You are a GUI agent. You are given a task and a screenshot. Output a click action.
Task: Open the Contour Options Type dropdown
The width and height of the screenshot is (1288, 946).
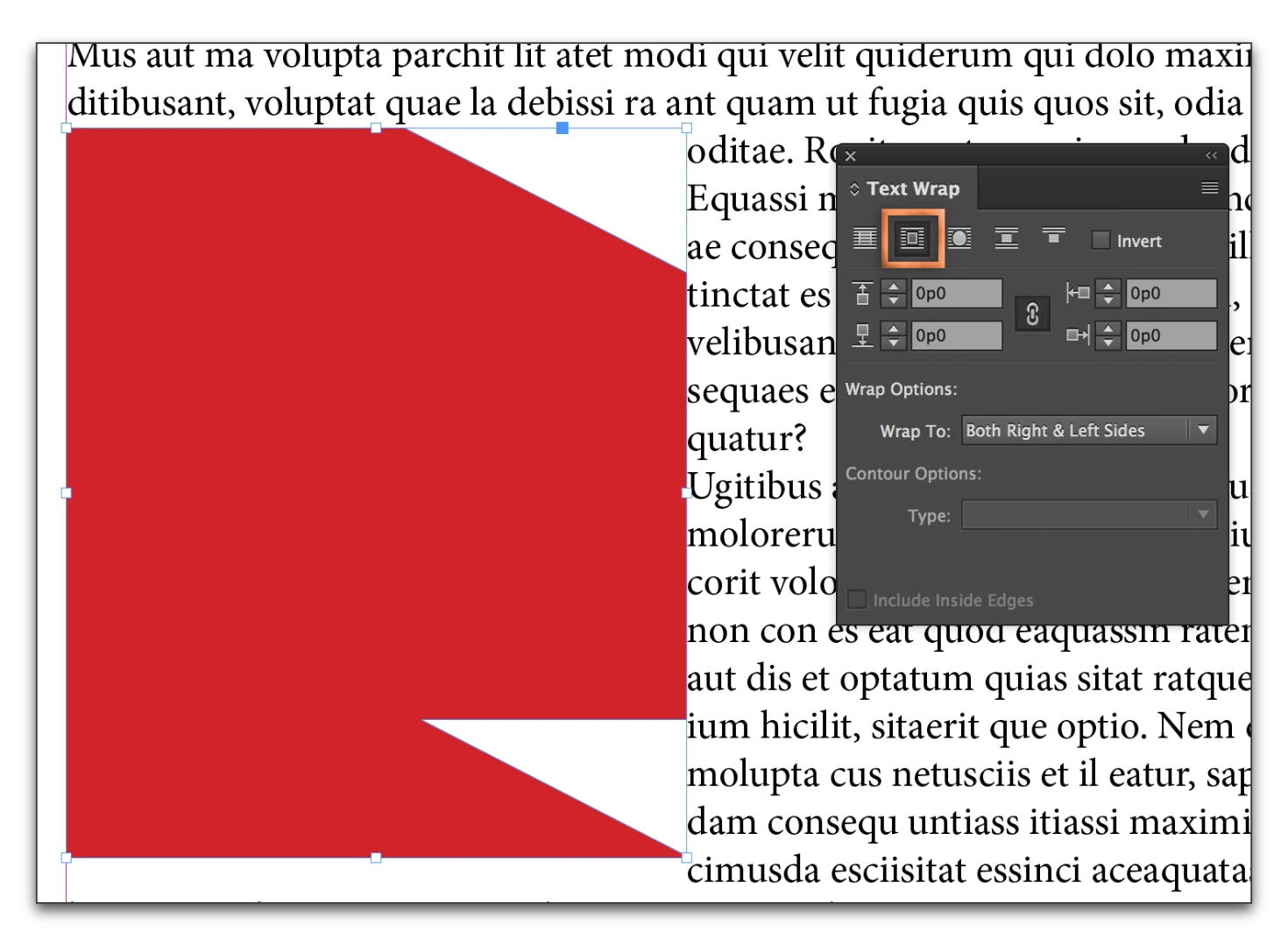pos(1089,515)
